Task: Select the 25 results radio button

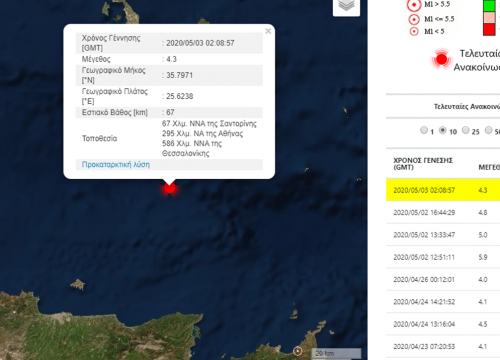Action: [x=466, y=130]
